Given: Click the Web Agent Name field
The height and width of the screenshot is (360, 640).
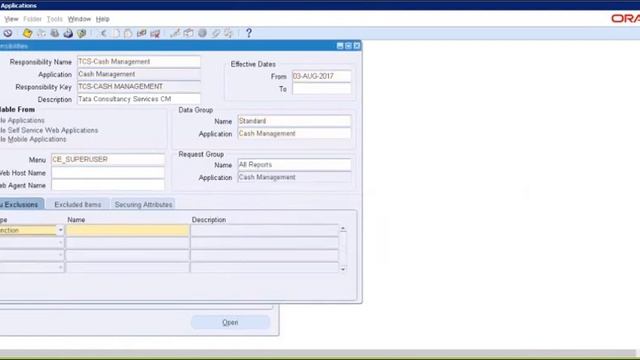Looking at the screenshot, I should pos(108,185).
